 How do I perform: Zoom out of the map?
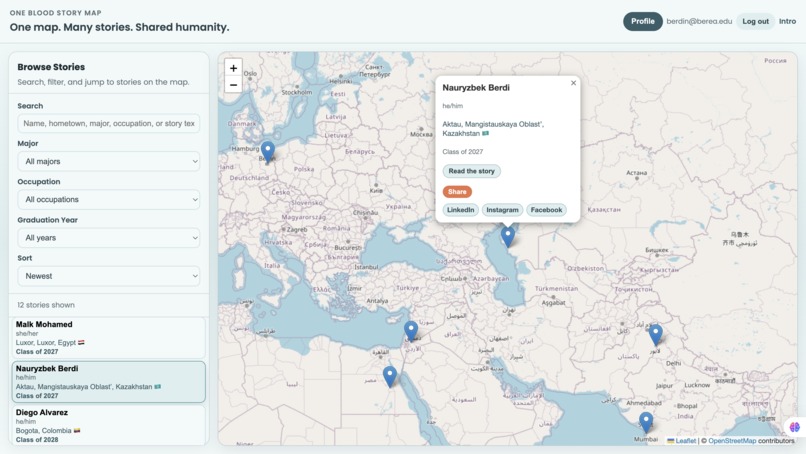click(233, 85)
